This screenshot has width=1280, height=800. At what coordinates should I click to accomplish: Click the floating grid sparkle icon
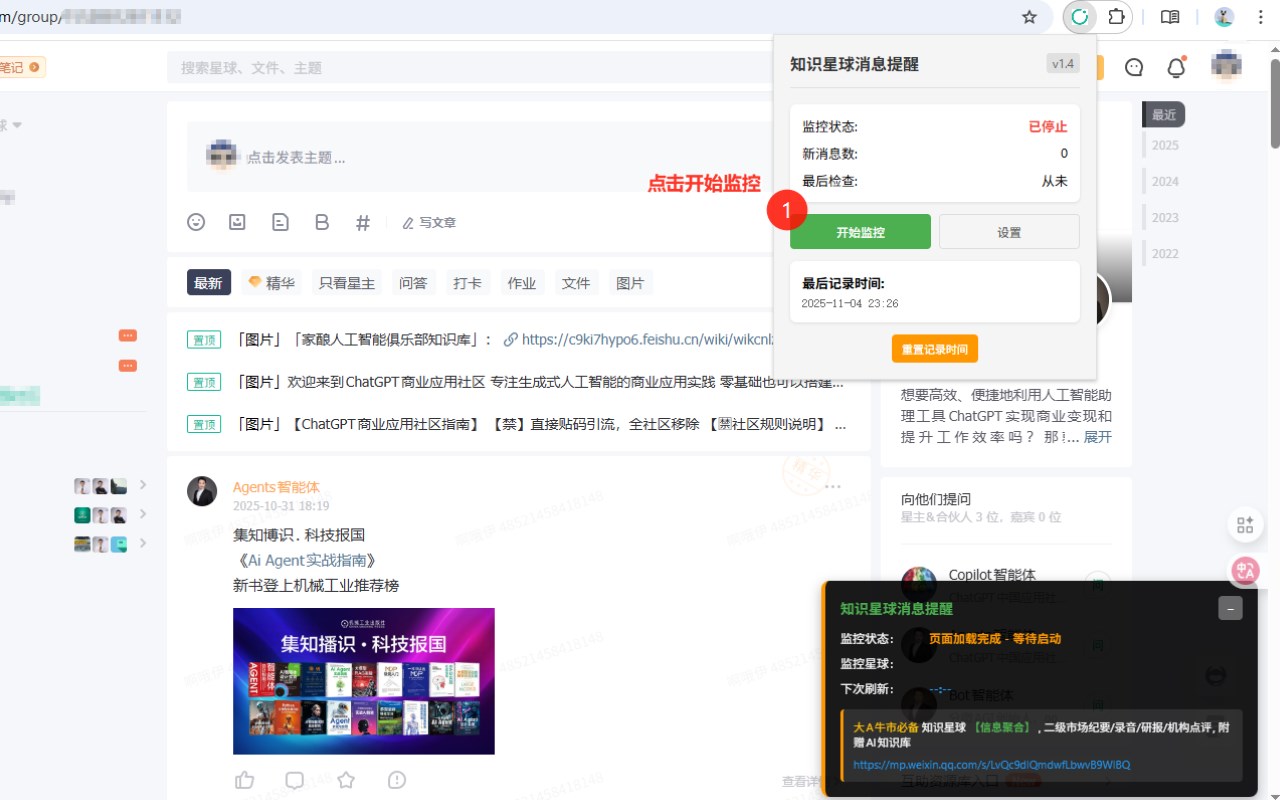(1245, 525)
